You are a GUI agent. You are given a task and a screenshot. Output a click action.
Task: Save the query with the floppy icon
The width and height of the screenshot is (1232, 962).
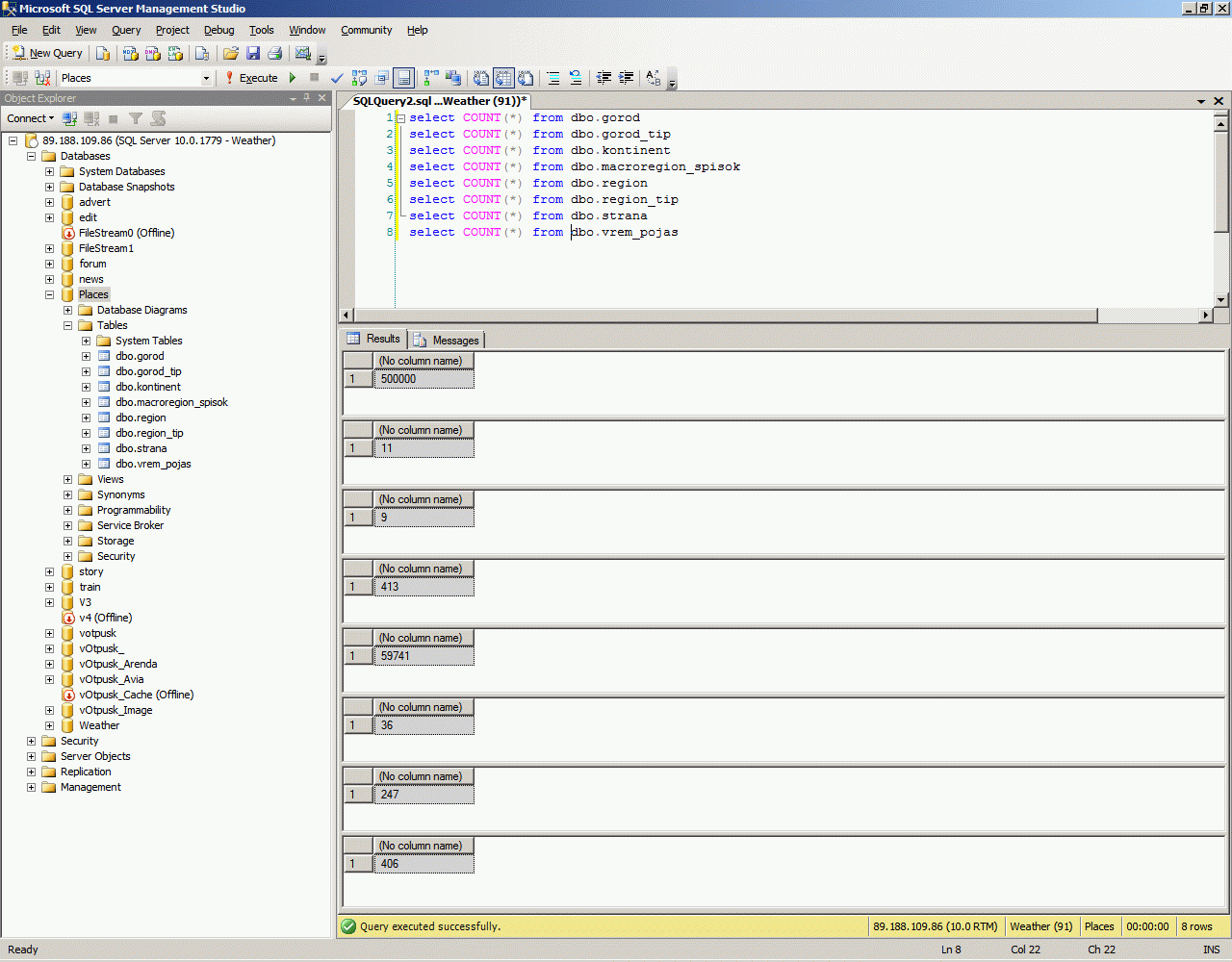[253, 54]
